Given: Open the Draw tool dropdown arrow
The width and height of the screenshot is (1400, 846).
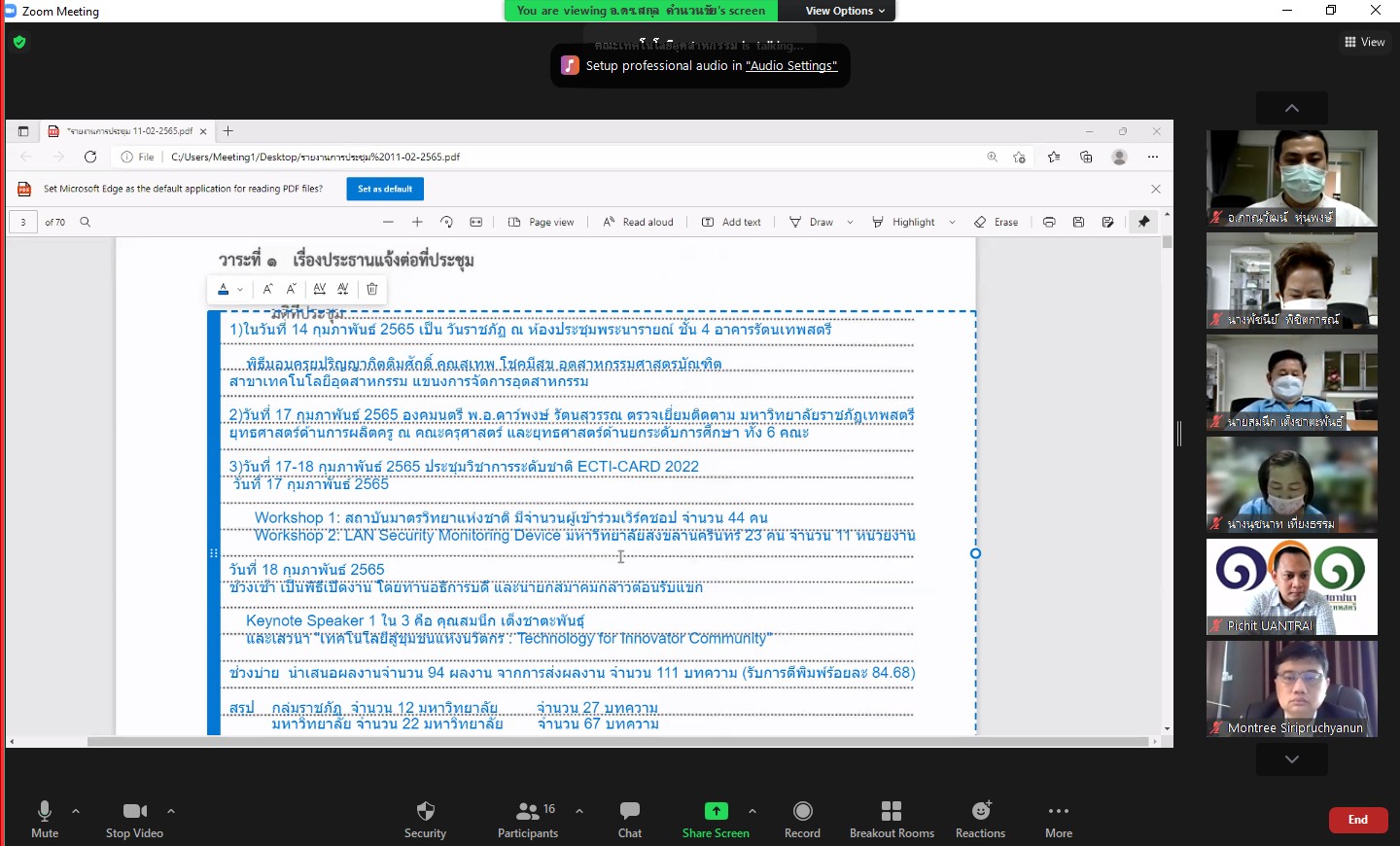Looking at the screenshot, I should click(851, 223).
